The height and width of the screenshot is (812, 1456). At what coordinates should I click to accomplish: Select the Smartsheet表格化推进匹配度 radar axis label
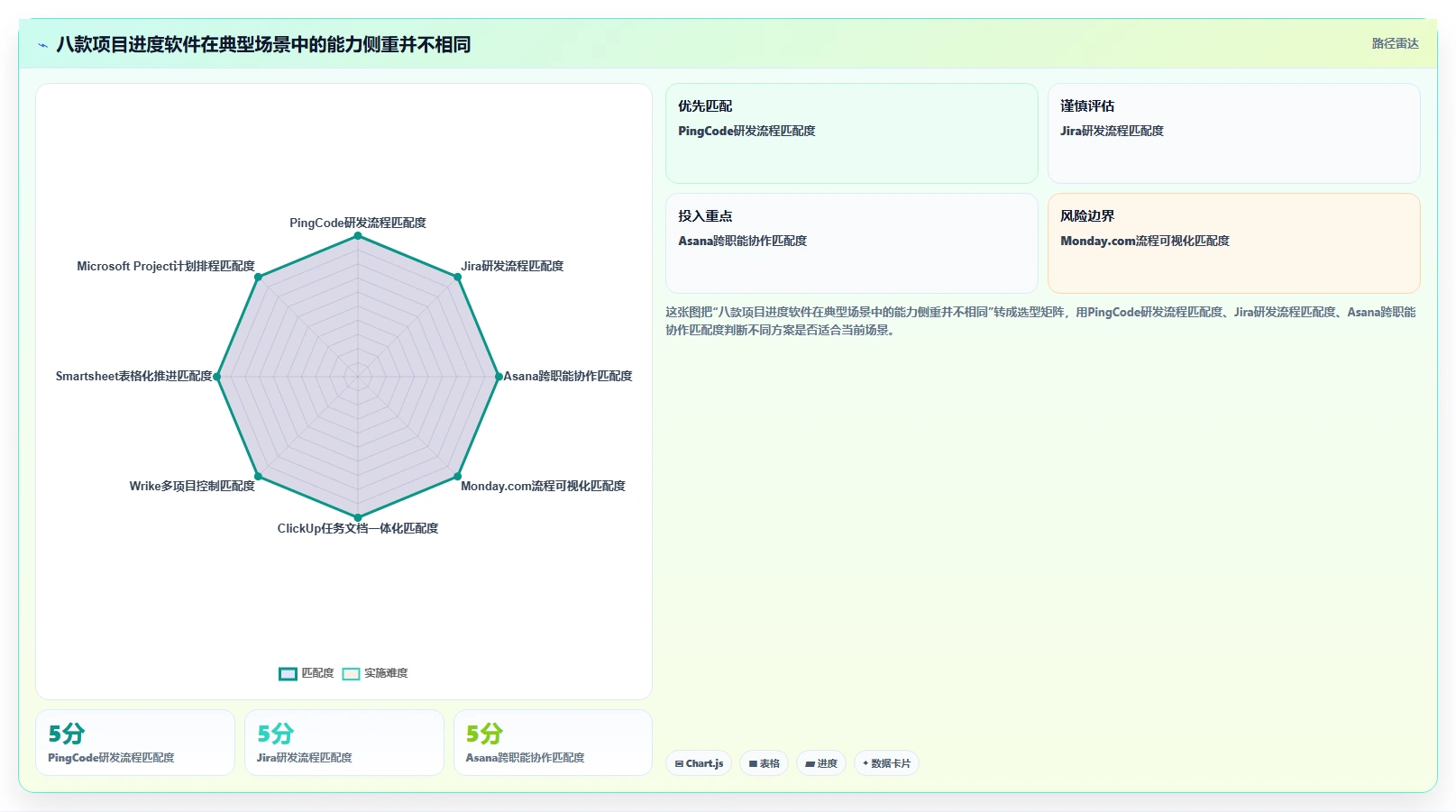tap(134, 376)
